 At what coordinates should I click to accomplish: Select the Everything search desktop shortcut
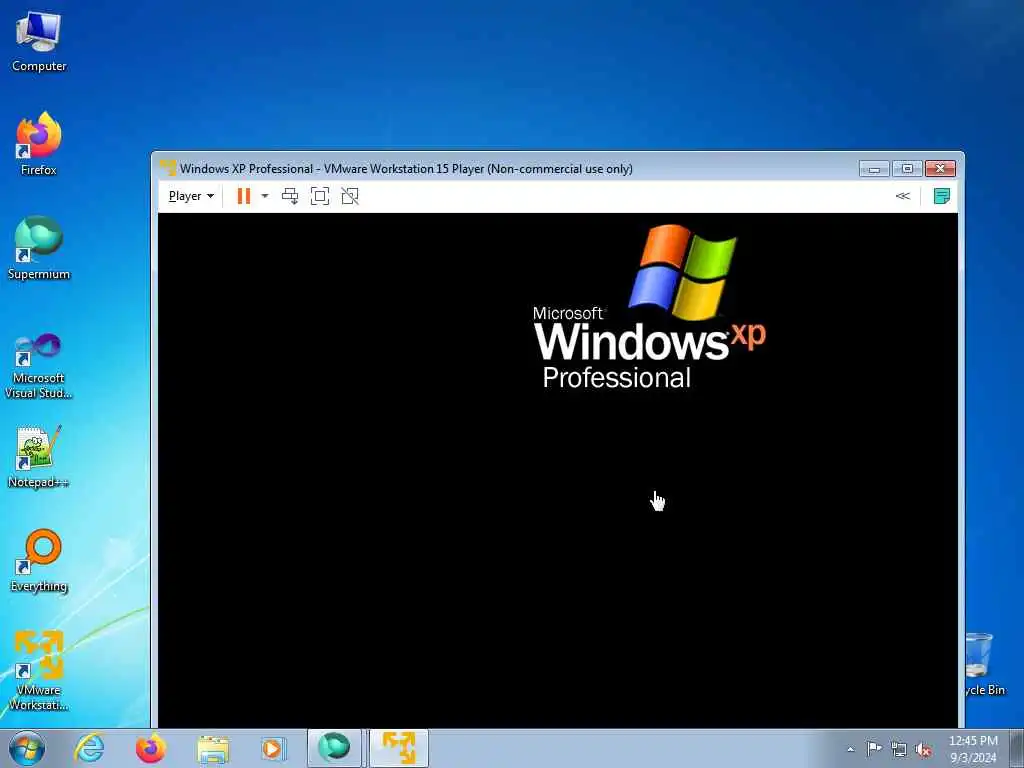click(39, 560)
